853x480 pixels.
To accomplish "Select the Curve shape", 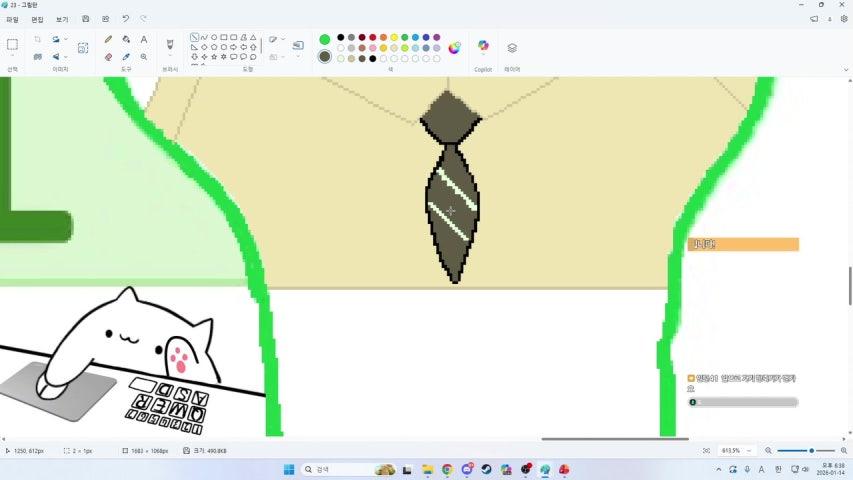I will (204, 38).
